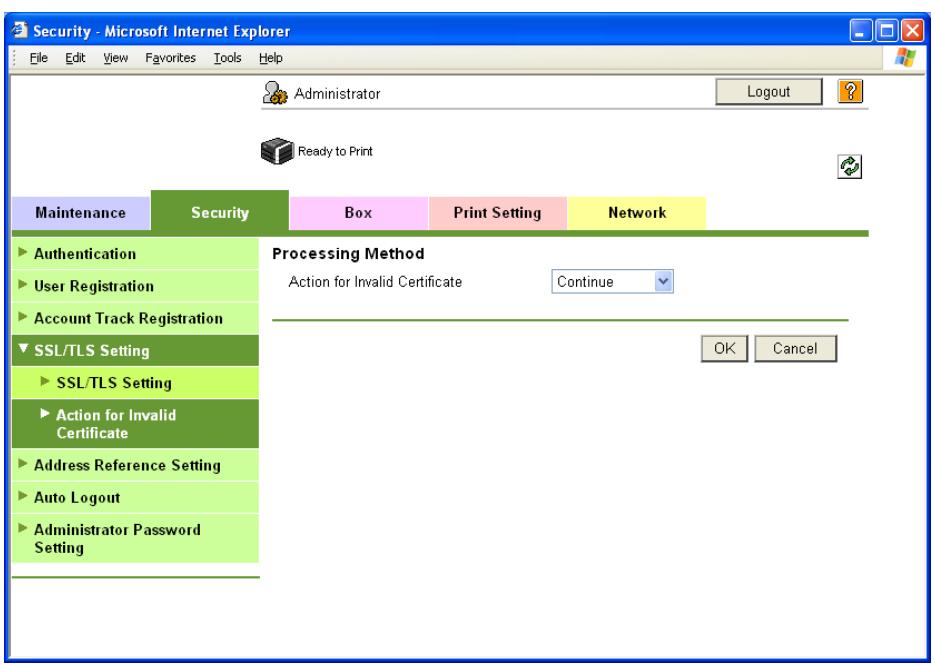
Task: Close the Internet Explorer window
Action: pos(912,30)
